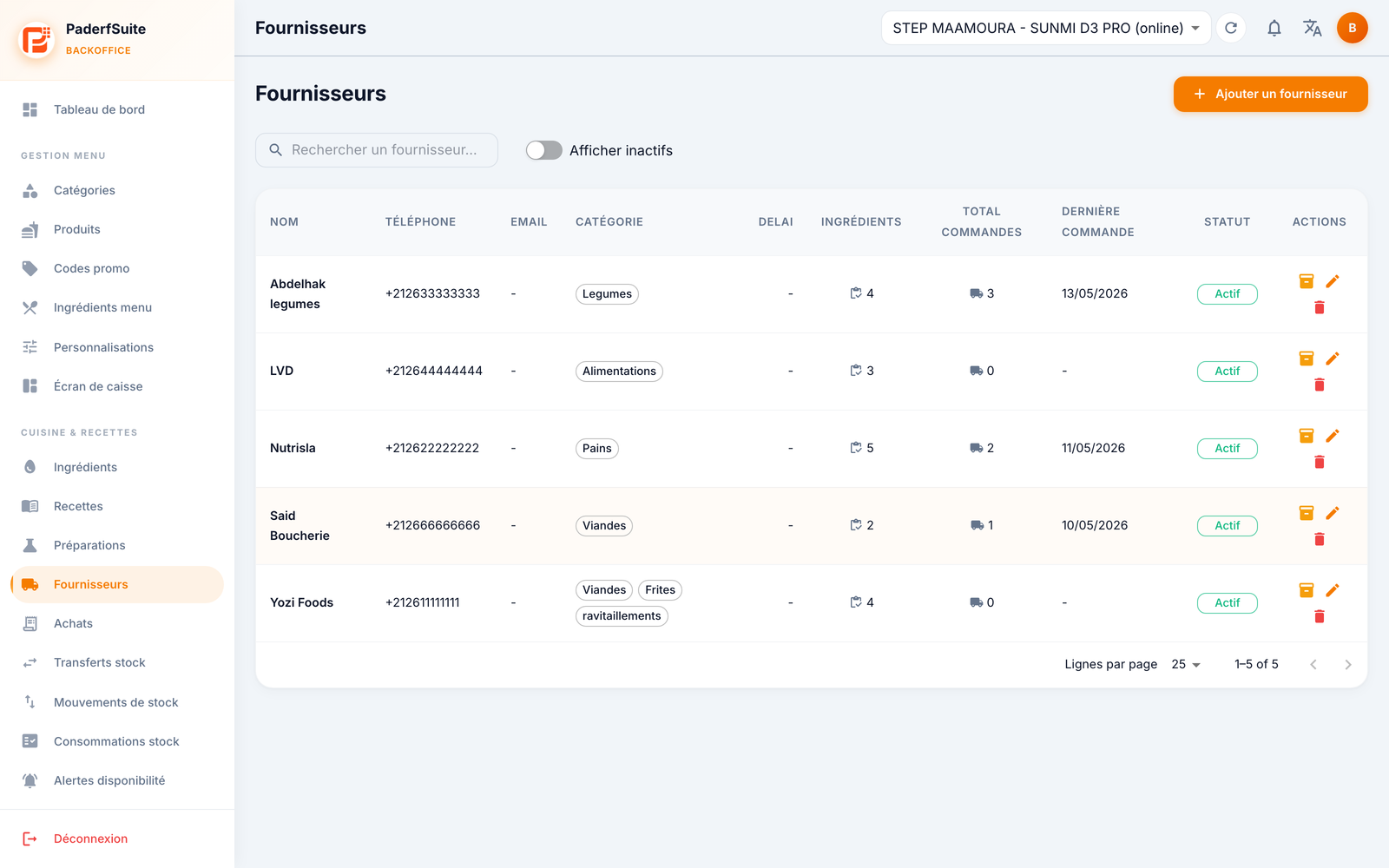Click the search magnifier icon
Viewport: 1389px width, 868px height.
(276, 150)
